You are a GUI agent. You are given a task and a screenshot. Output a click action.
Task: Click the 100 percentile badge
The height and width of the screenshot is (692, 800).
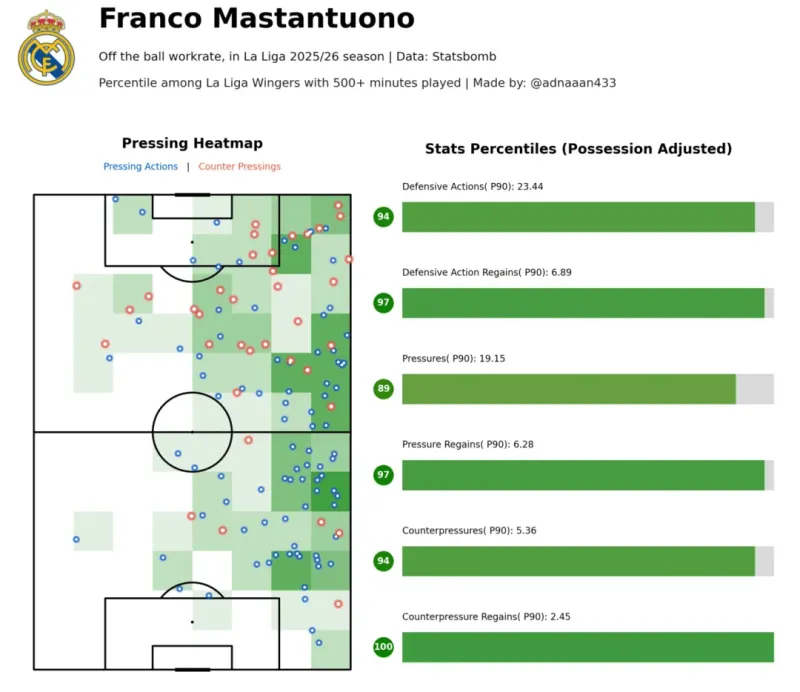[x=383, y=647]
